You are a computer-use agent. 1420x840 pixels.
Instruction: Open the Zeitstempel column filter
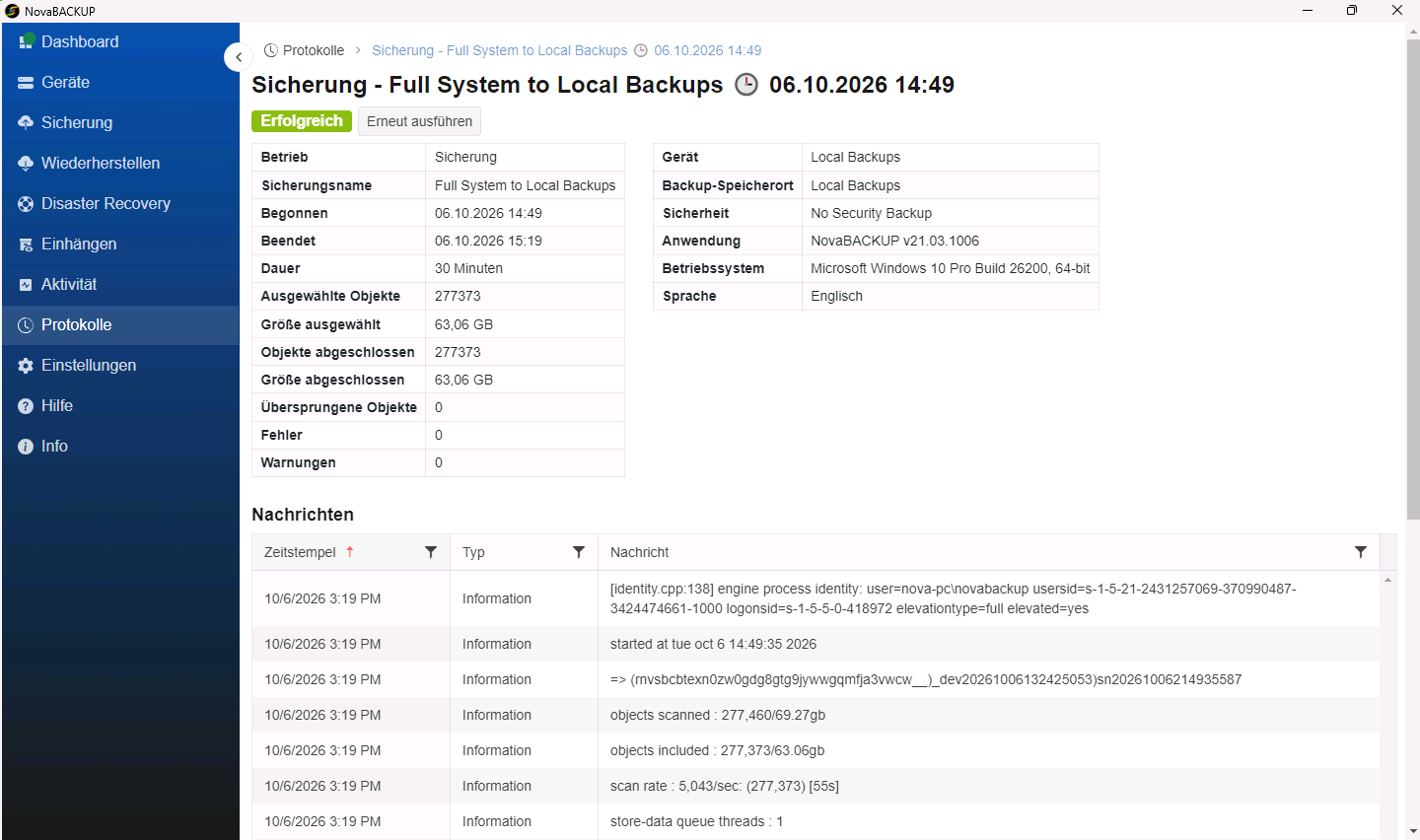431,552
